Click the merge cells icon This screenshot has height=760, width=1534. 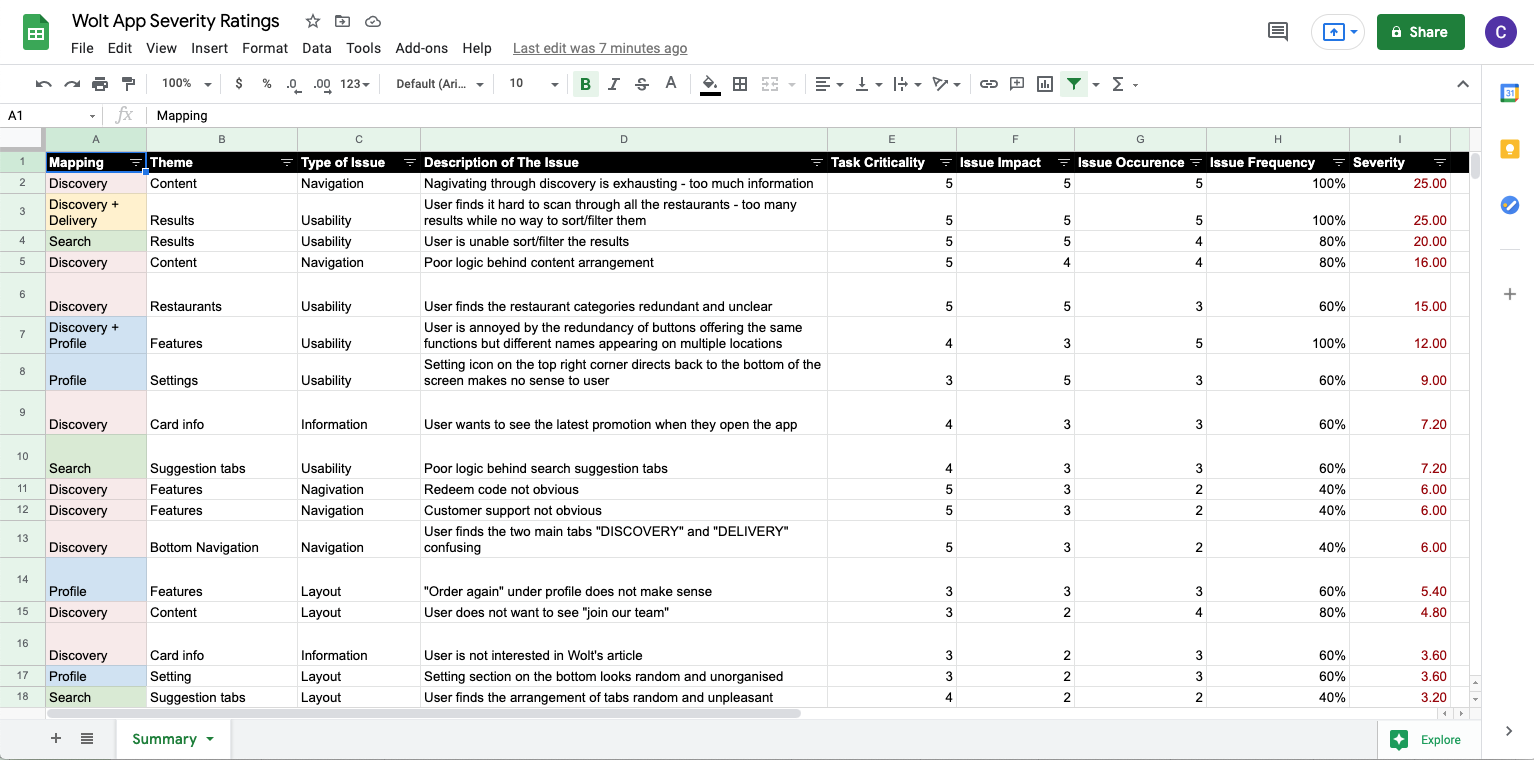[770, 84]
